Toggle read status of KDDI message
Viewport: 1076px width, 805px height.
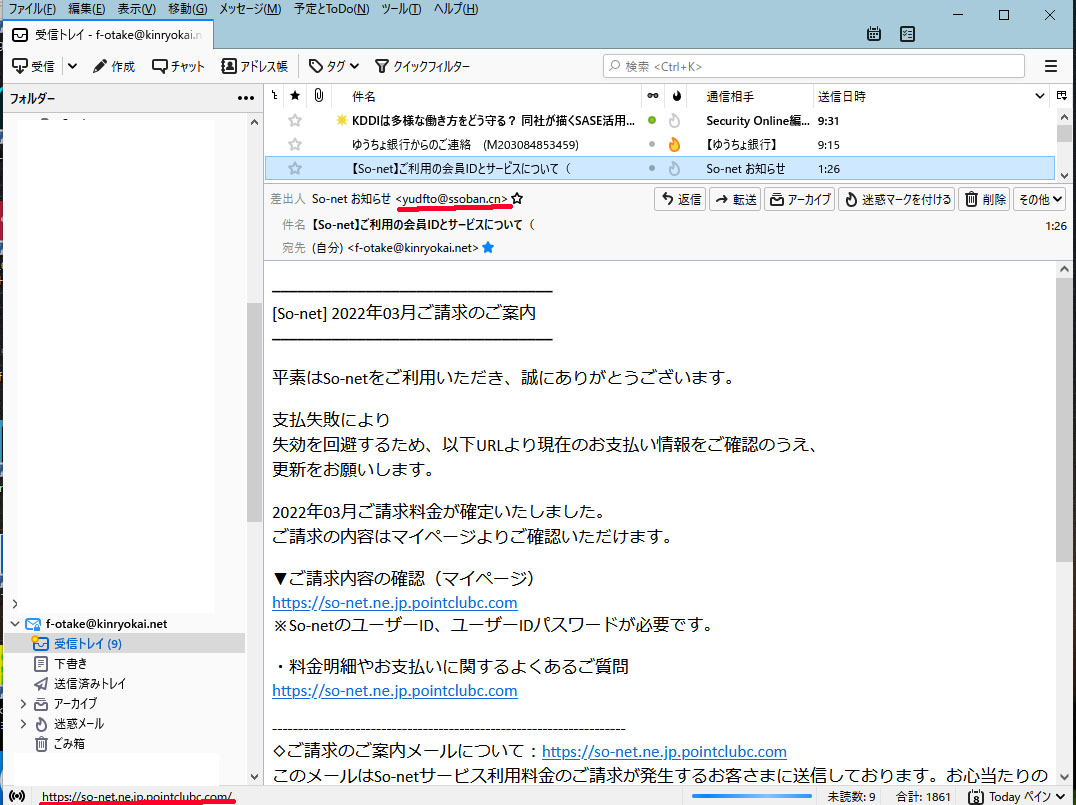[652, 120]
